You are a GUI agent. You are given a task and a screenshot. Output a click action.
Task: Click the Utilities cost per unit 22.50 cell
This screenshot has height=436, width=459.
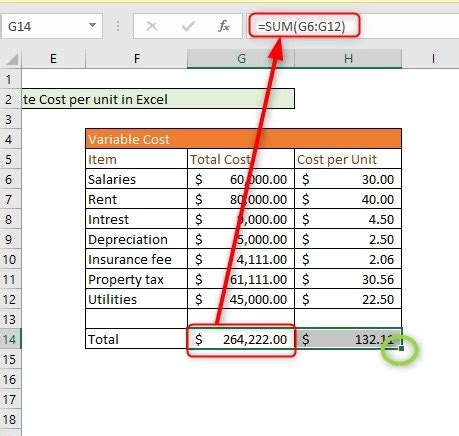click(348, 299)
